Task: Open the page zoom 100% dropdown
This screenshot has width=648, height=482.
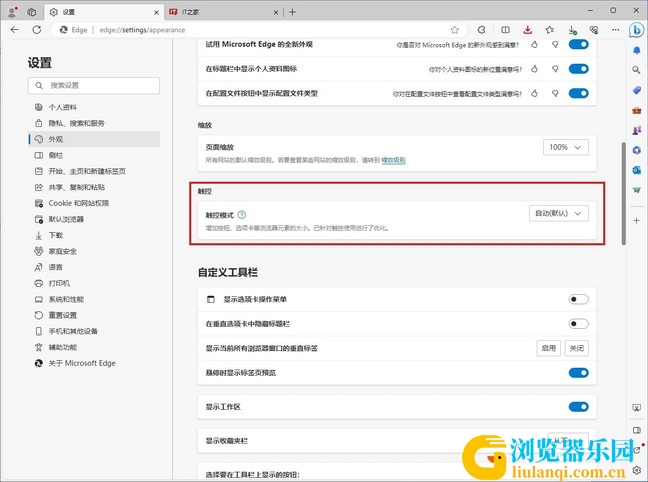Action: 565,147
